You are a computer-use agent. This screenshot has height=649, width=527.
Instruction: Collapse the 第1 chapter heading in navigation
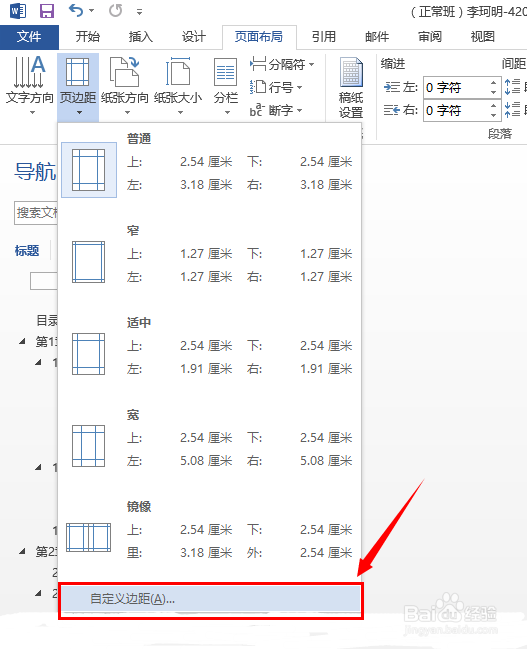click(22, 341)
